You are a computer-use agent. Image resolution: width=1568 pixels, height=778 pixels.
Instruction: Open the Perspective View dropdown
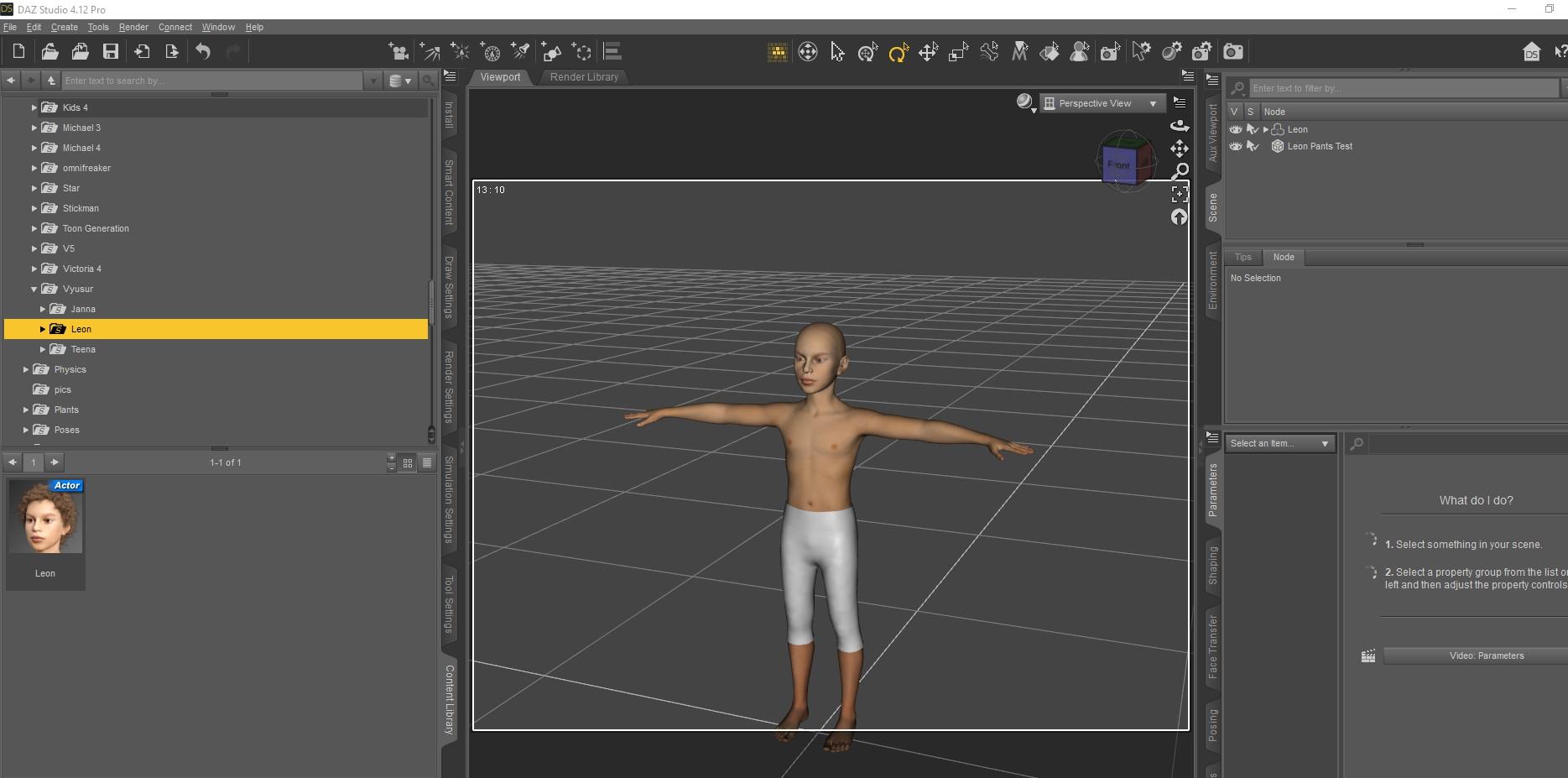(x=1102, y=103)
